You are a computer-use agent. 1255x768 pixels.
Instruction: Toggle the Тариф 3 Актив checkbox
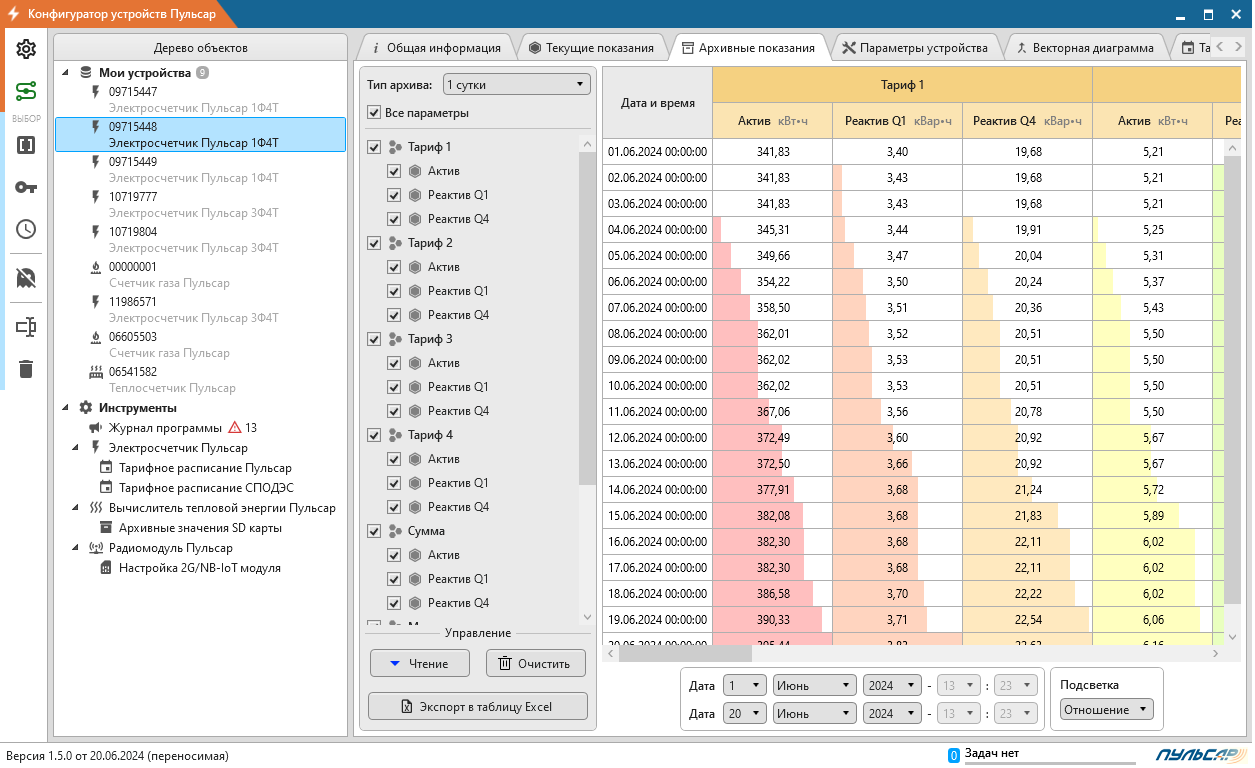click(x=394, y=363)
